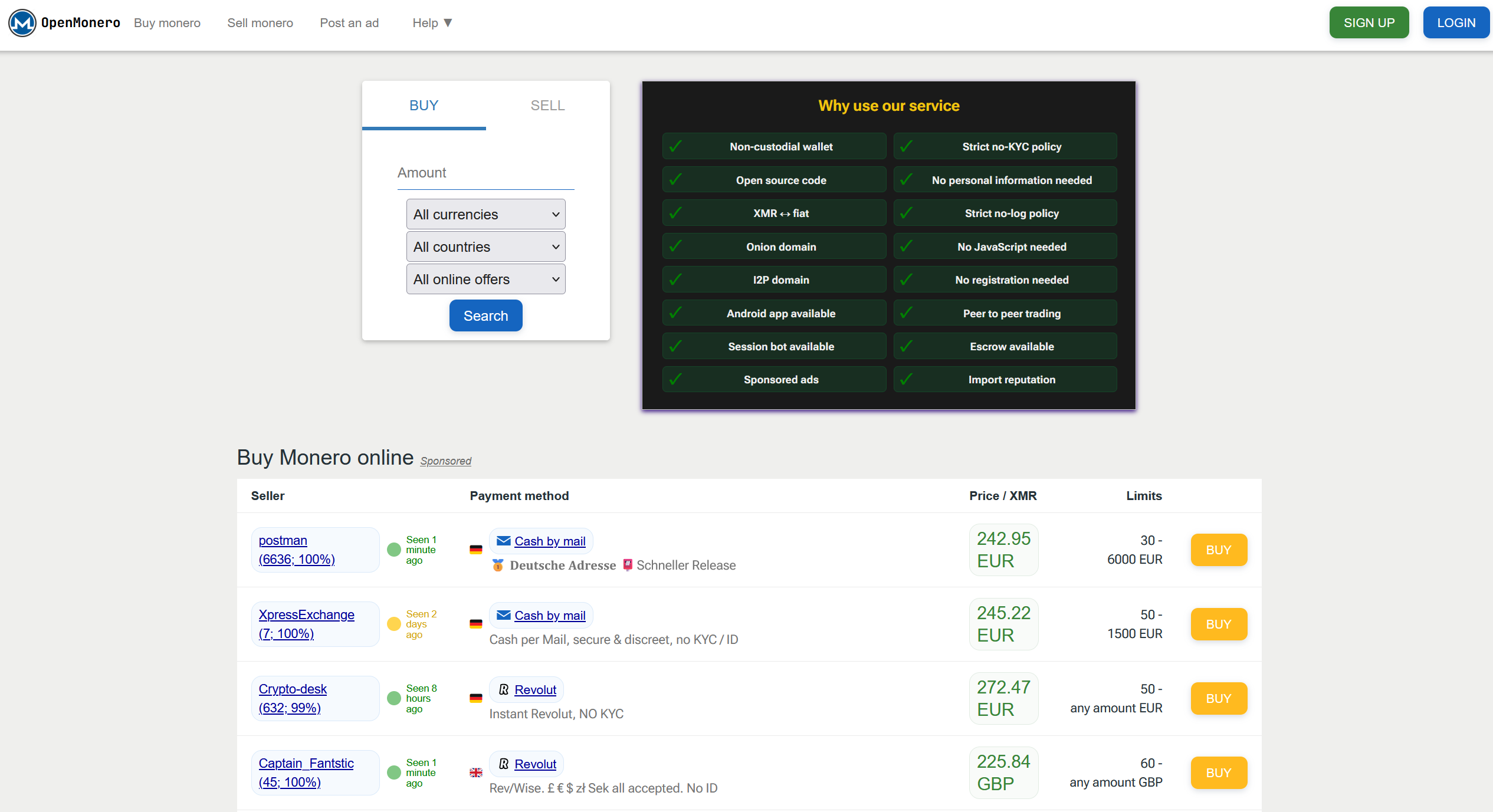The height and width of the screenshot is (812, 1493).
Task: Click the I2P domain feature
Action: tap(774, 280)
